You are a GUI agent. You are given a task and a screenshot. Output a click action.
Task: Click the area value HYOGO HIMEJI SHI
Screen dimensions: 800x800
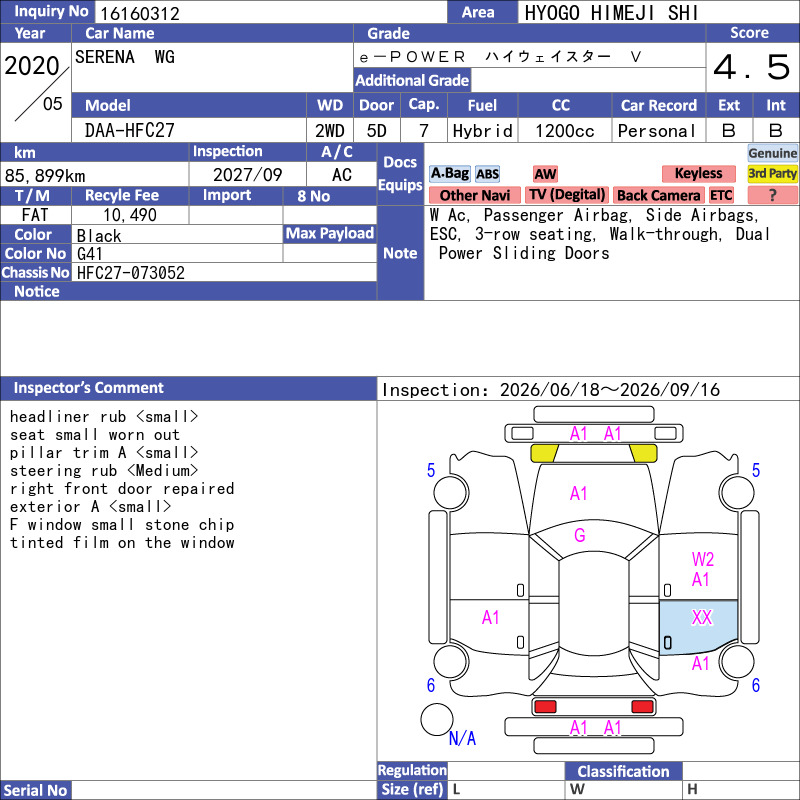click(611, 13)
